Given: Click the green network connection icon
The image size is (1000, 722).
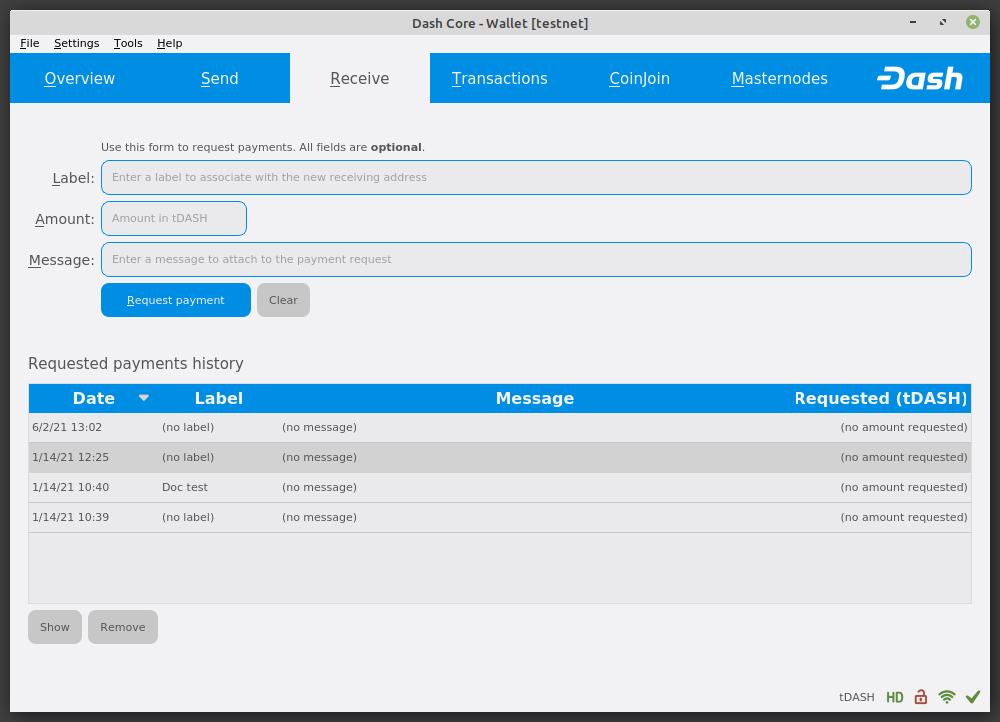Looking at the screenshot, I should [x=947, y=697].
